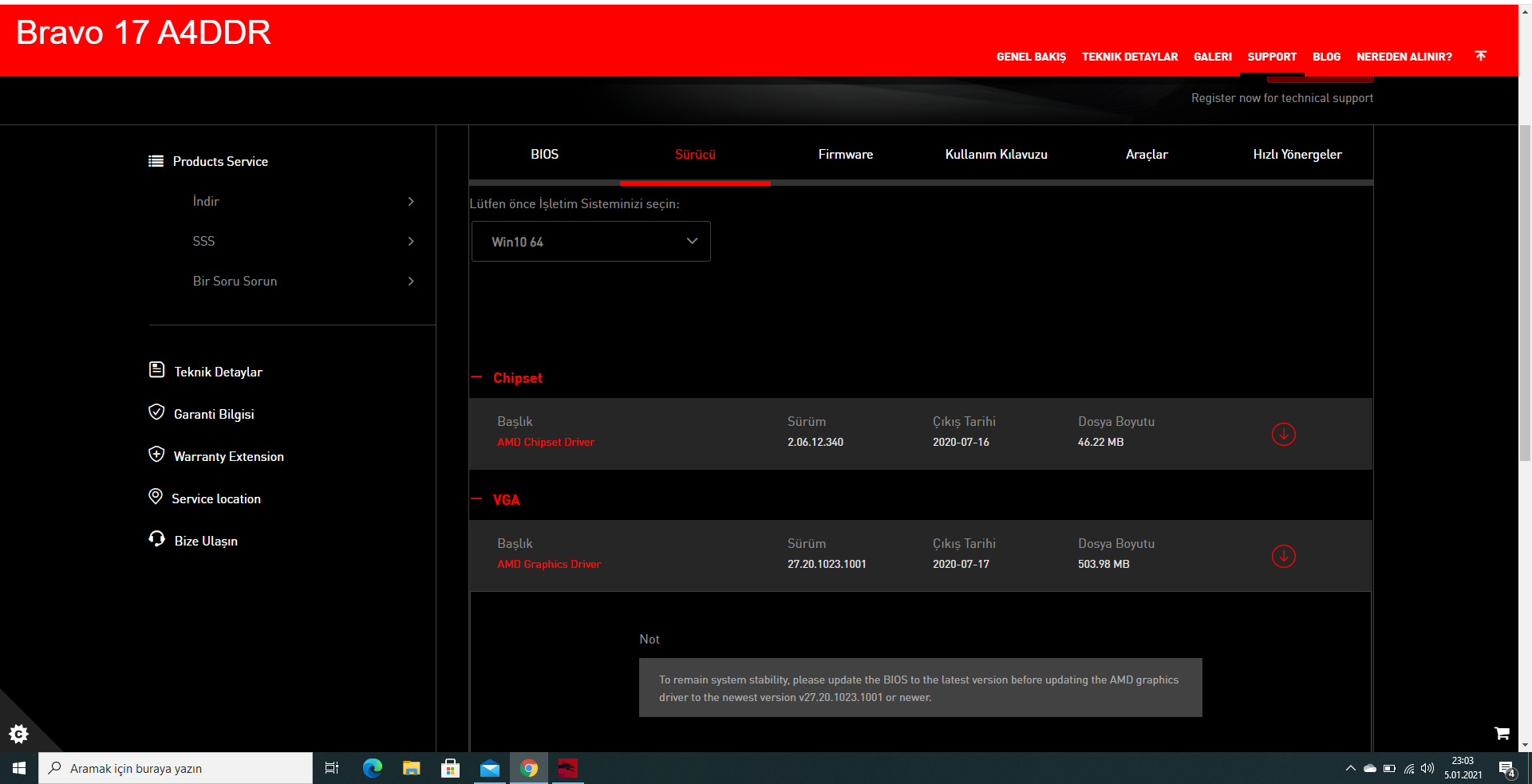The height and width of the screenshot is (784, 1532).
Task: Collapse the Chipset section
Action: point(476,377)
